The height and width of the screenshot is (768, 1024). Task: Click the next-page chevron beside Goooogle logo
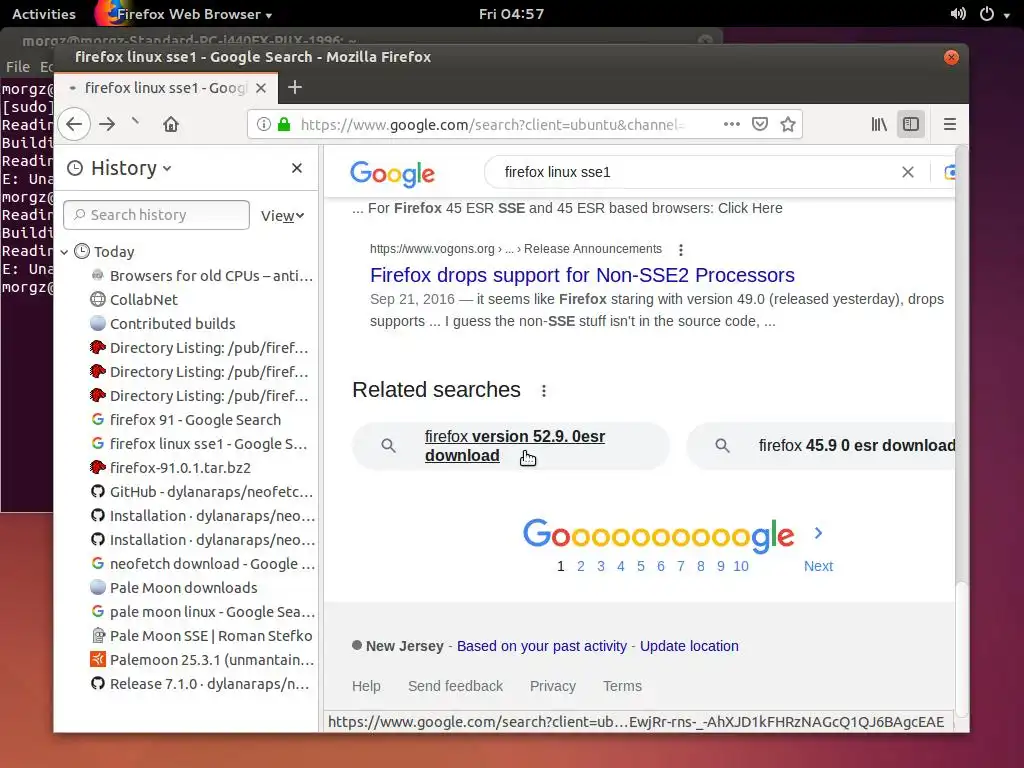pyautogui.click(x=818, y=533)
